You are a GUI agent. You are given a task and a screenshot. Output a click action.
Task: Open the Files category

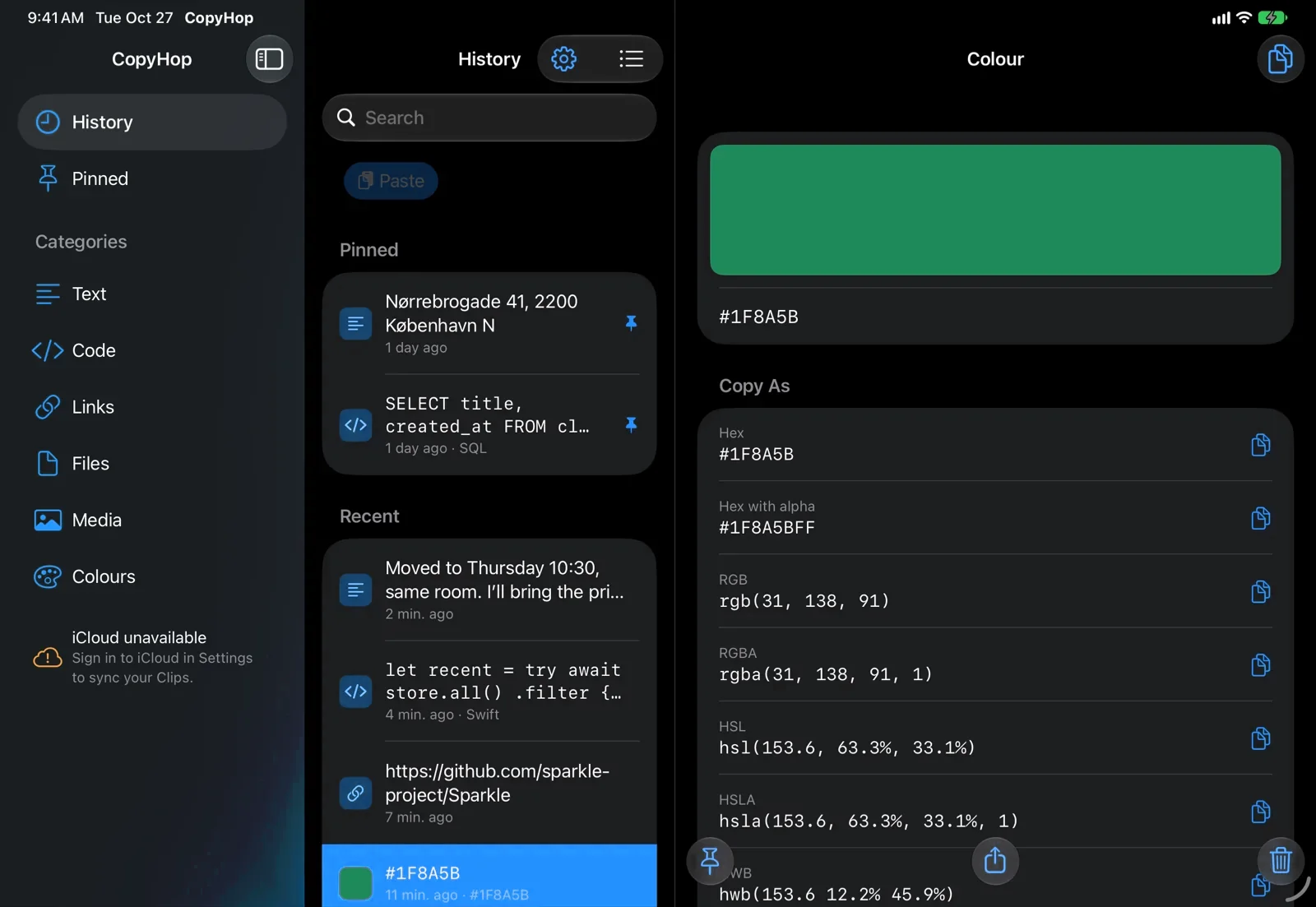point(152,464)
